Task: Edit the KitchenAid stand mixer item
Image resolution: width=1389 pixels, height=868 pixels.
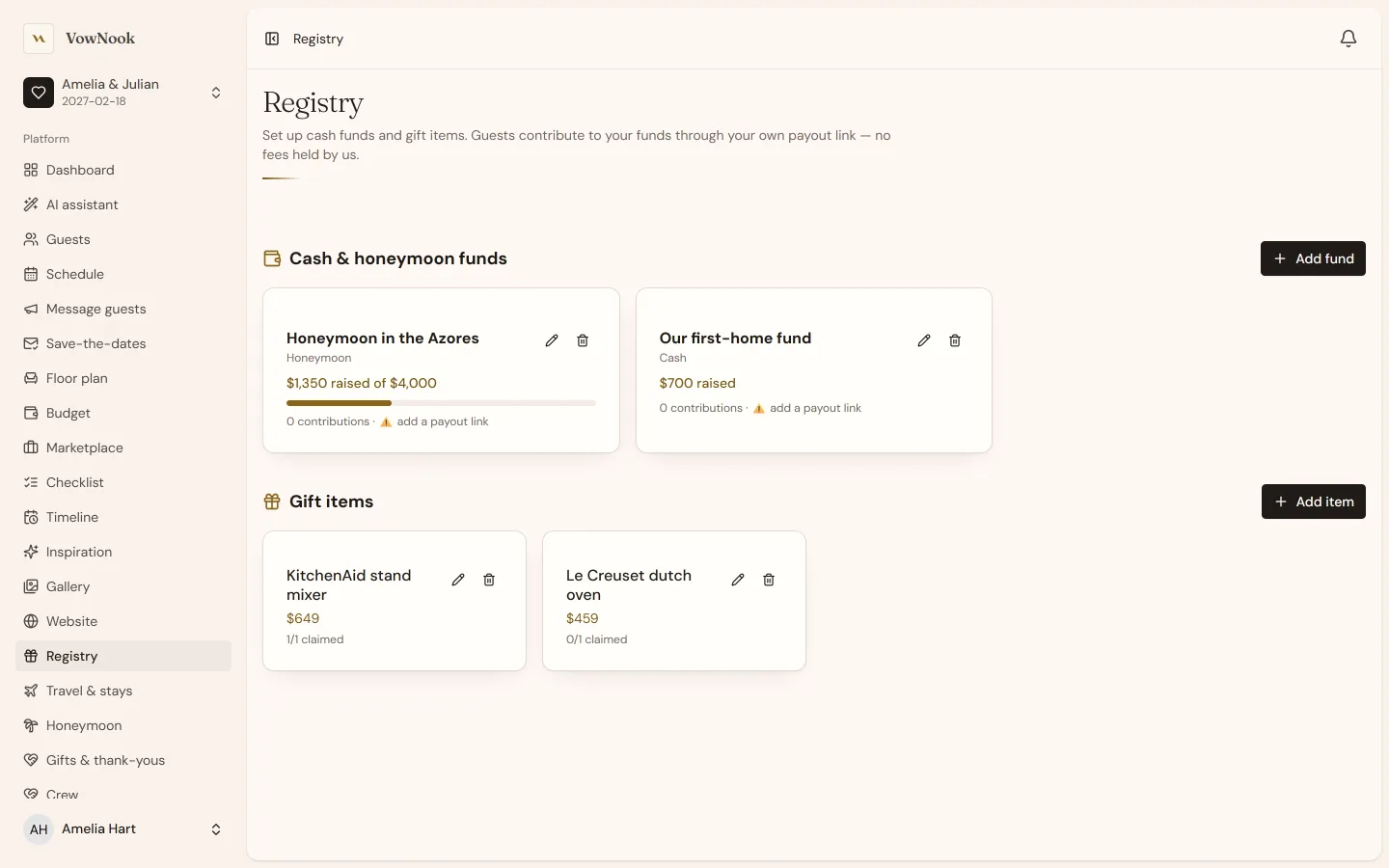Action: (x=458, y=580)
